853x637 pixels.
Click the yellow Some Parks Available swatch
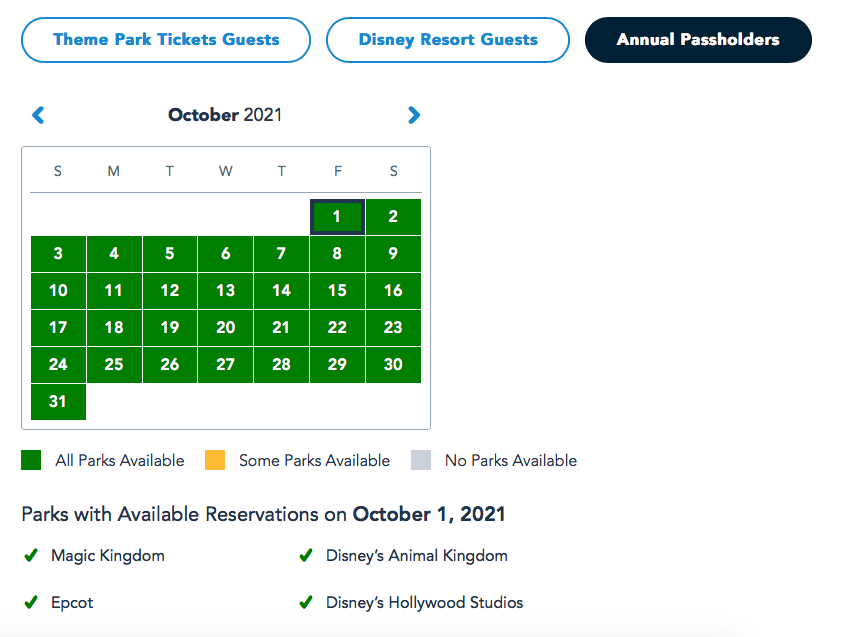(x=215, y=460)
